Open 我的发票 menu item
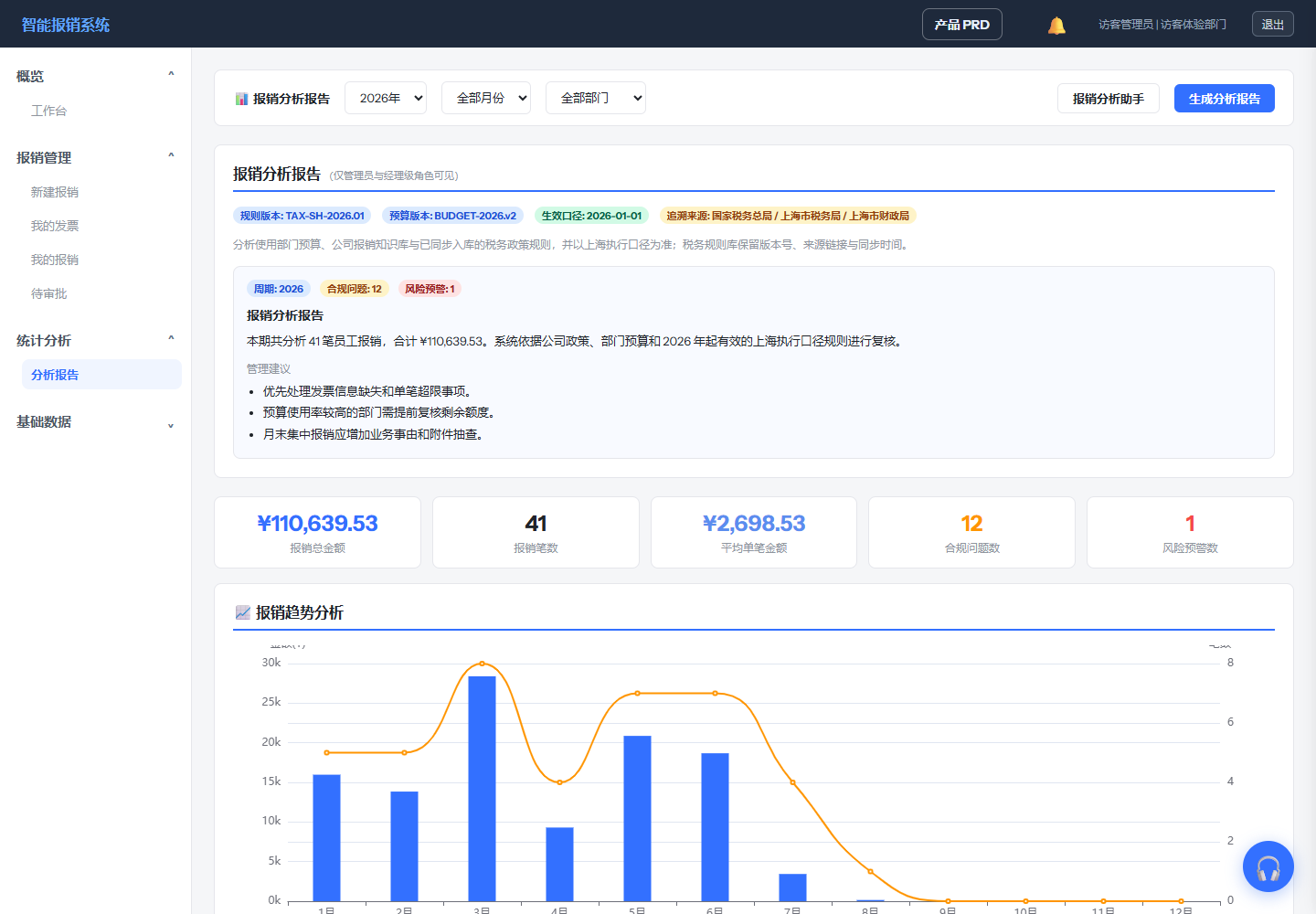Screen dimensions: 1316x914 pyautogui.click(x=55, y=226)
